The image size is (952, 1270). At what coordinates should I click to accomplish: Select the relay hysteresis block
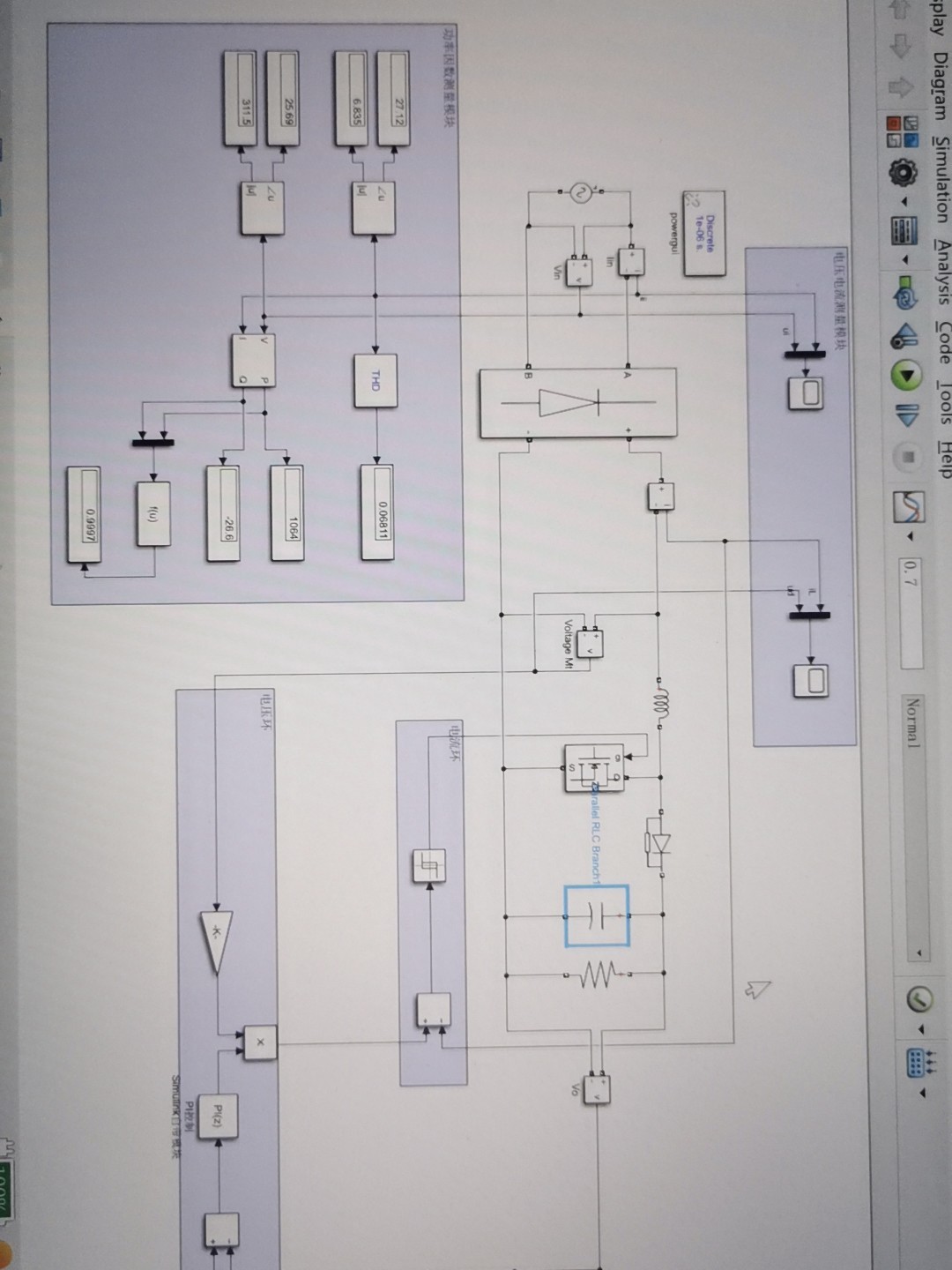pos(430,864)
